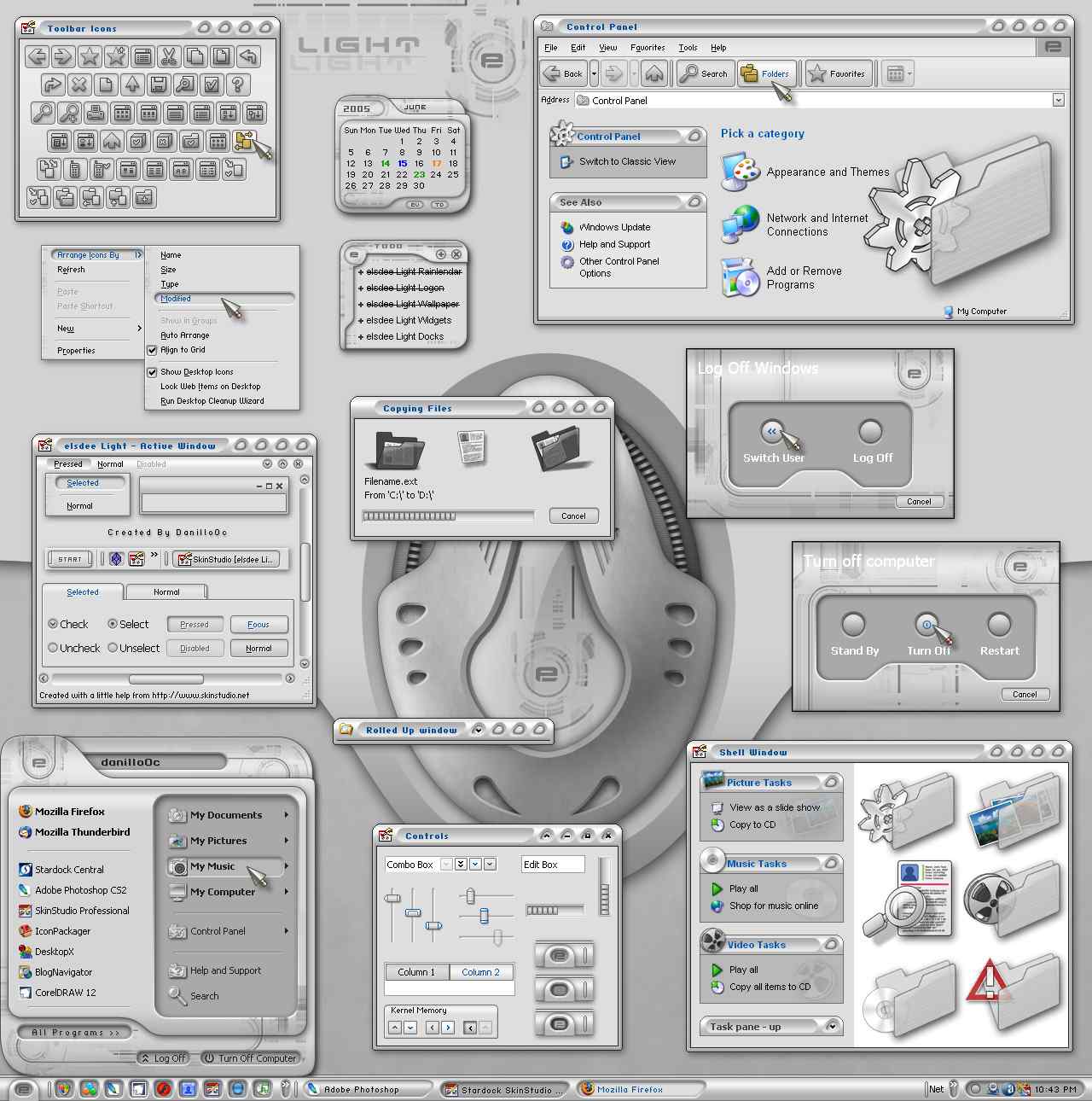Click the zoom-in magnifier with plus icon
Image resolution: width=1092 pixels, height=1101 pixels.
[69, 113]
